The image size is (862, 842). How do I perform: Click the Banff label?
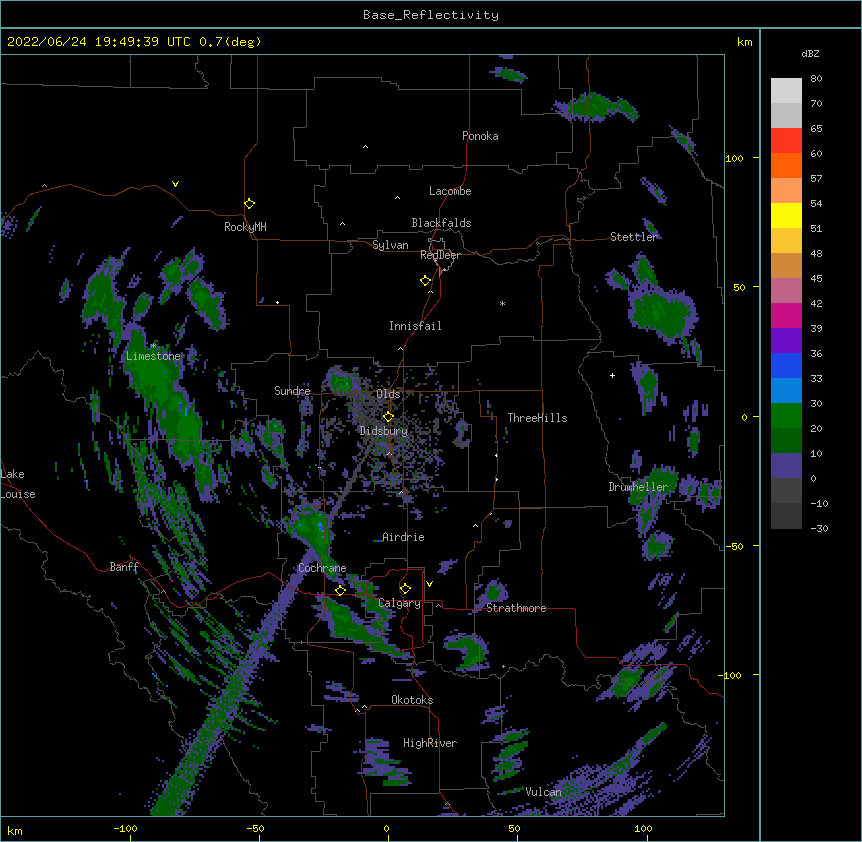click(x=124, y=567)
